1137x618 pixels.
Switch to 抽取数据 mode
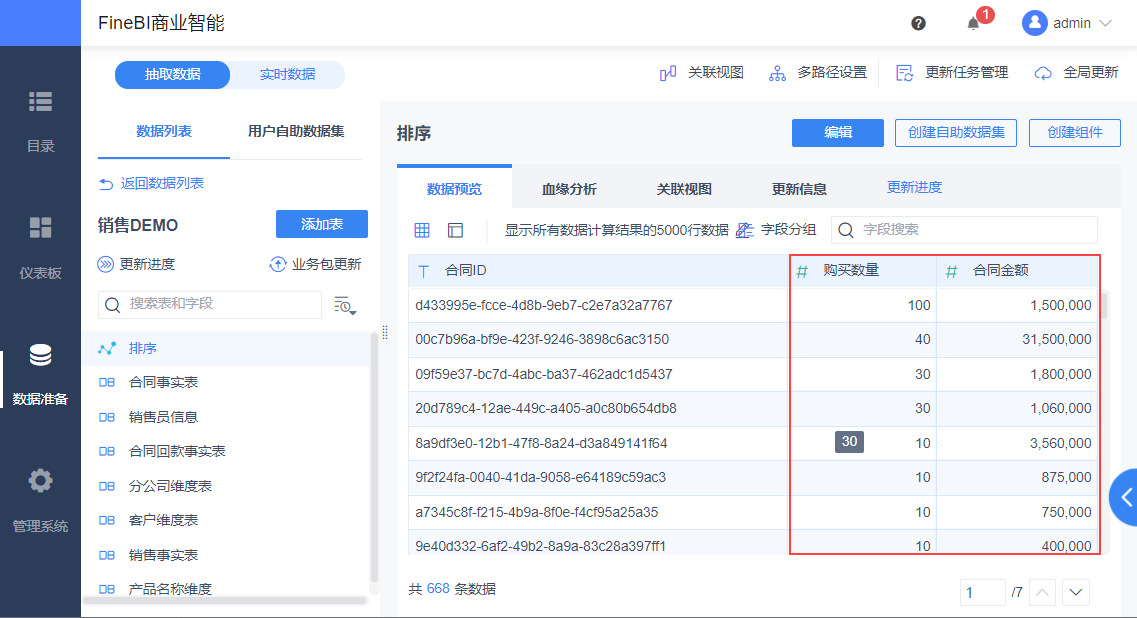click(173, 75)
